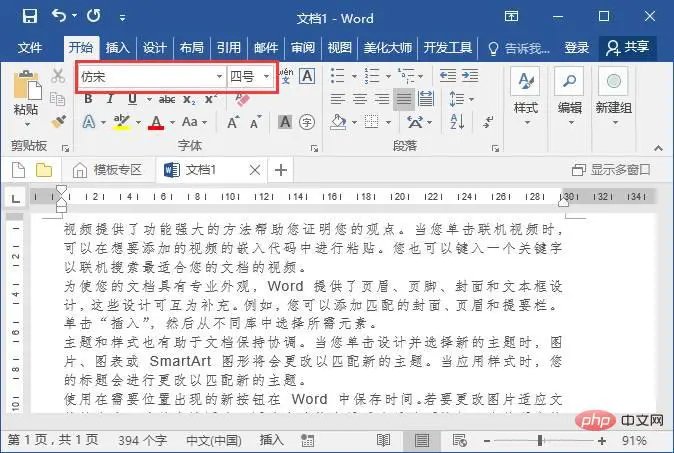Sort paragraphs A to Z
The width and height of the screenshot is (674, 453).
coord(456,122)
